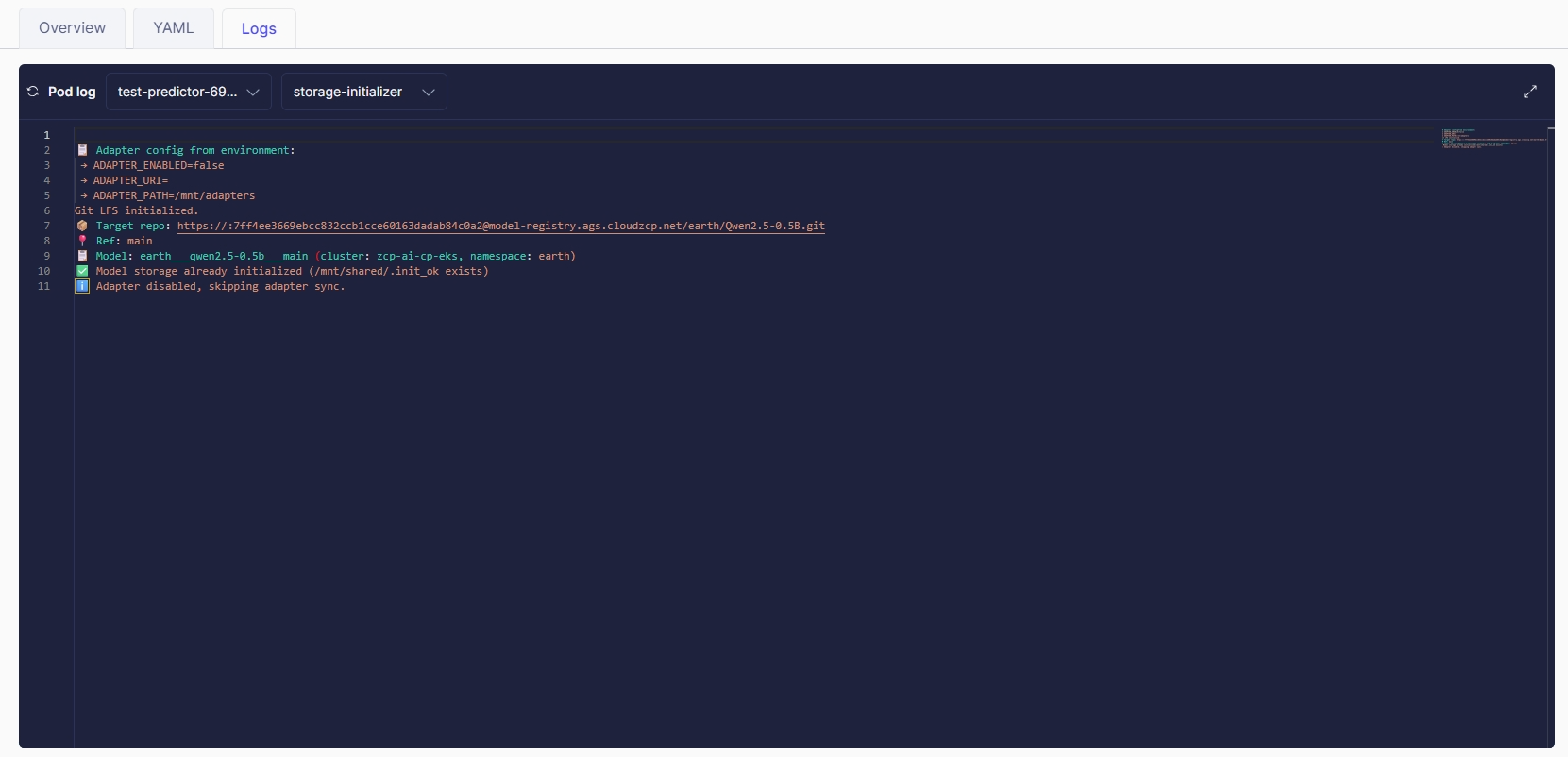
Task: Click line number 6 in the gutter
Action: point(46,210)
